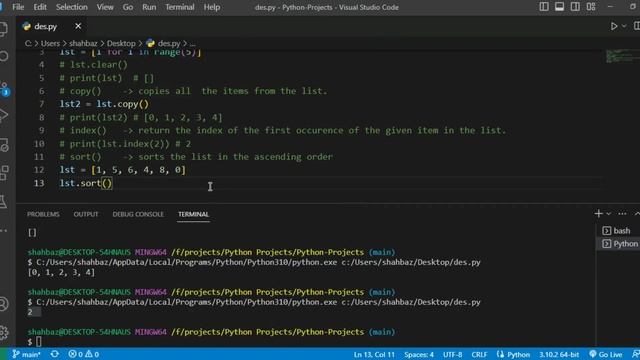Click on line lst = [1, 5, 6, 4, 8, 0]
Screen dimensions: 640x360
pos(122,170)
